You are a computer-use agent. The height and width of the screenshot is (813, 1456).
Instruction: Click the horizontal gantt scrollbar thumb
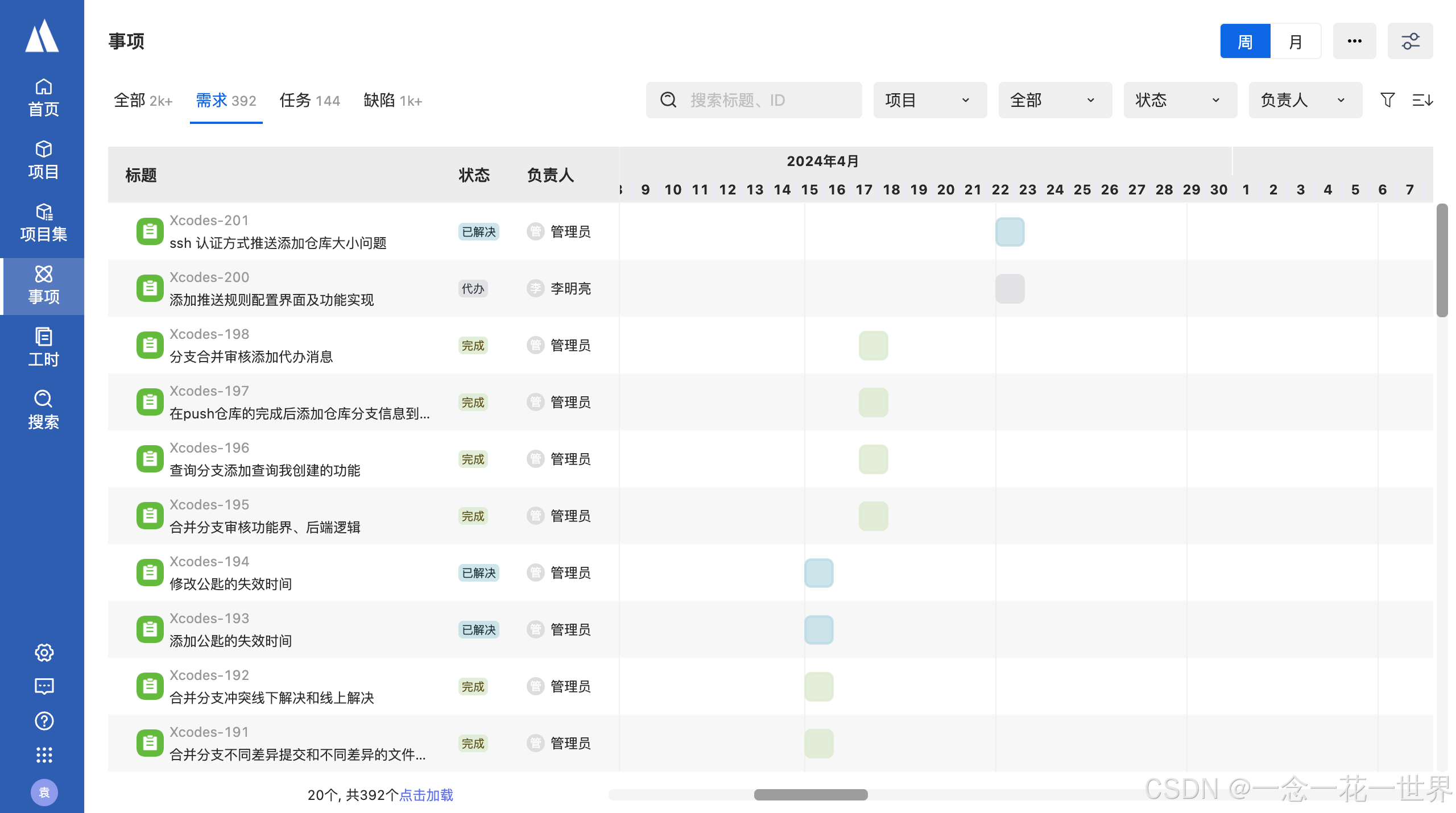(810, 795)
